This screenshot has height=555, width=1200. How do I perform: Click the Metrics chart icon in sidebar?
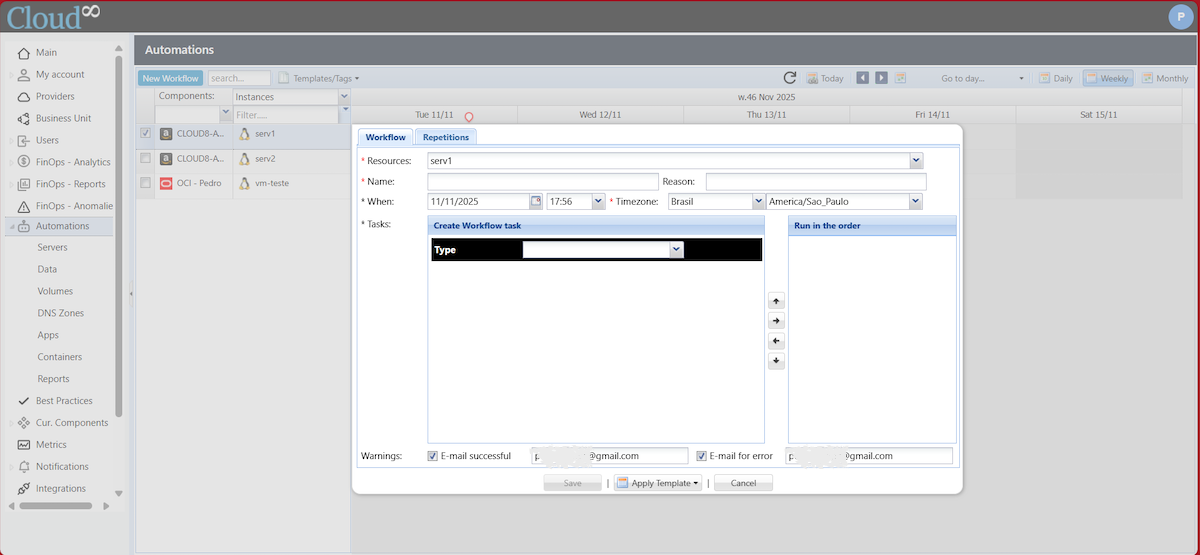25,445
